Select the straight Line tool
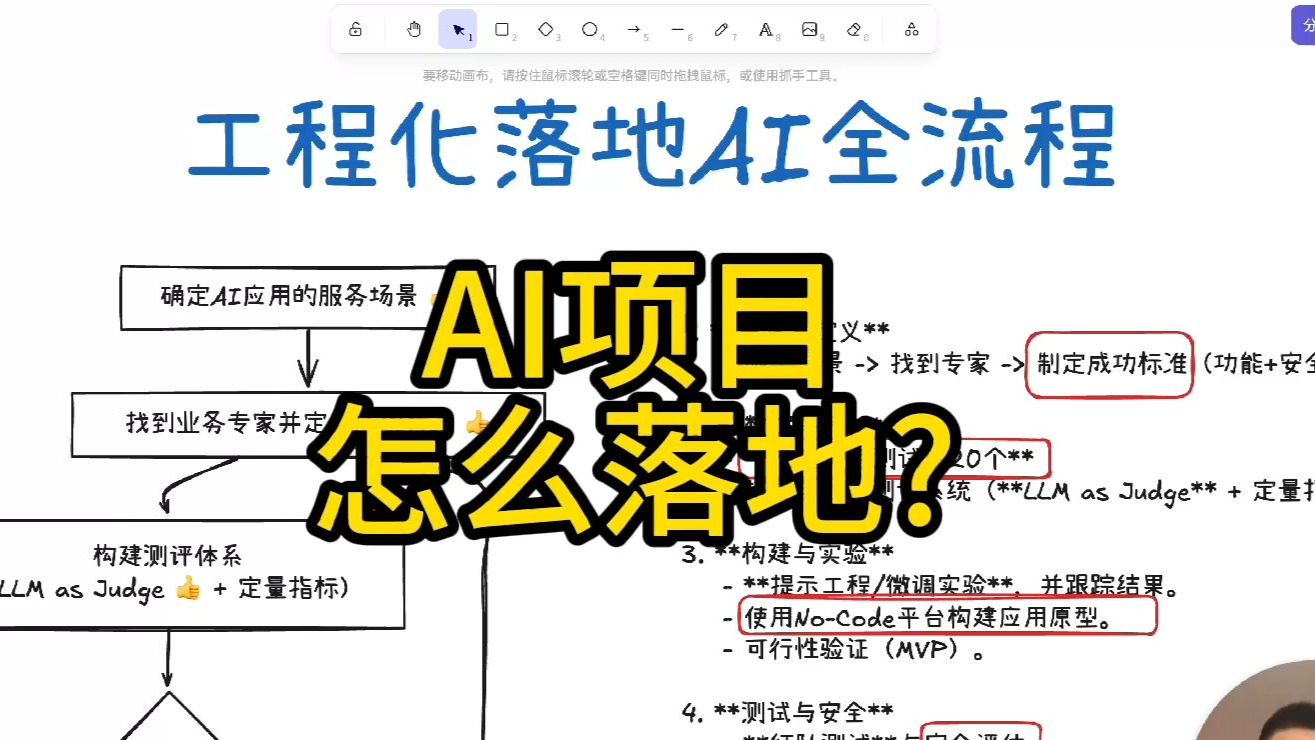 679,30
